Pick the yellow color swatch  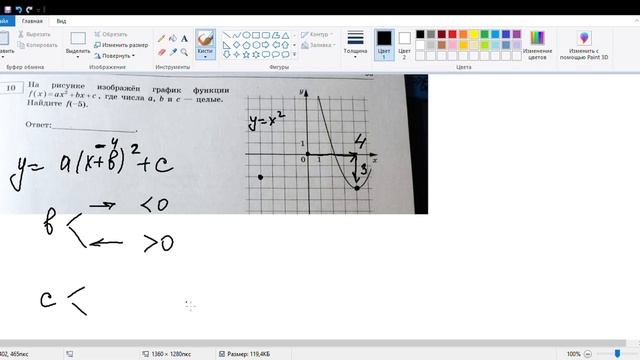click(474, 34)
